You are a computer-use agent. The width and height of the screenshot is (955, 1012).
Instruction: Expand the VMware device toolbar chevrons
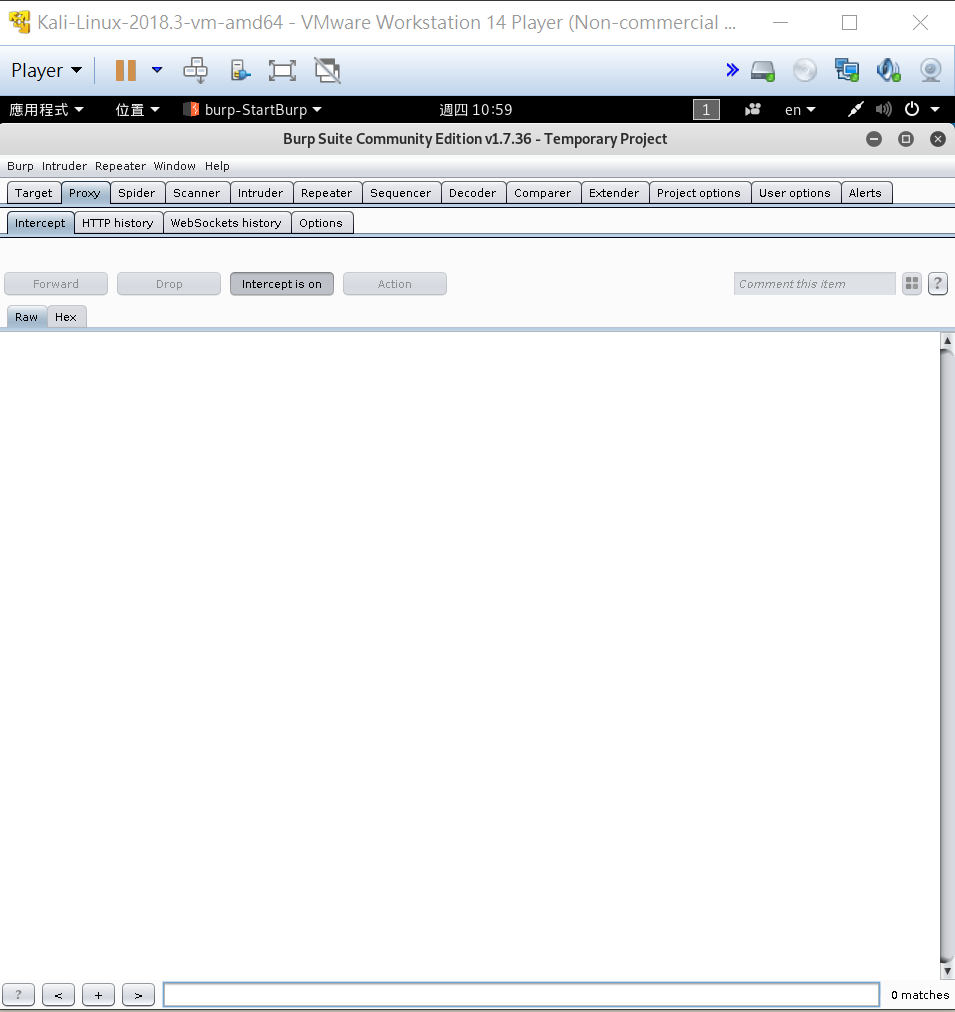[732, 70]
